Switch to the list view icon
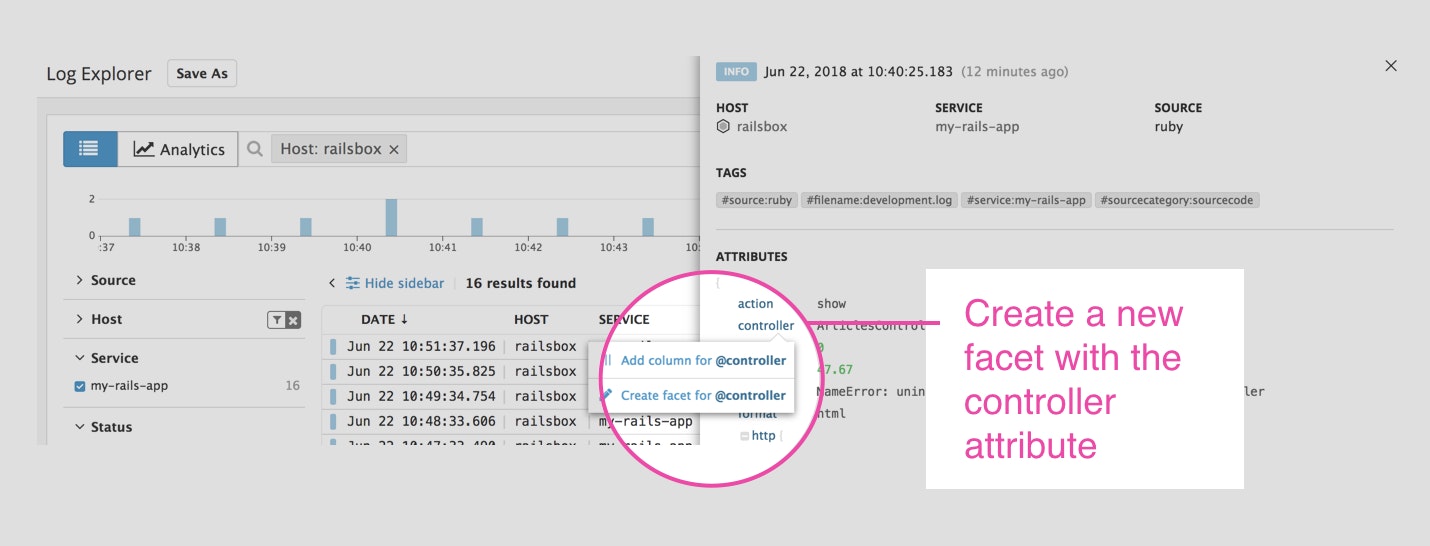Image resolution: width=1430 pixels, height=546 pixels. pos(90,149)
